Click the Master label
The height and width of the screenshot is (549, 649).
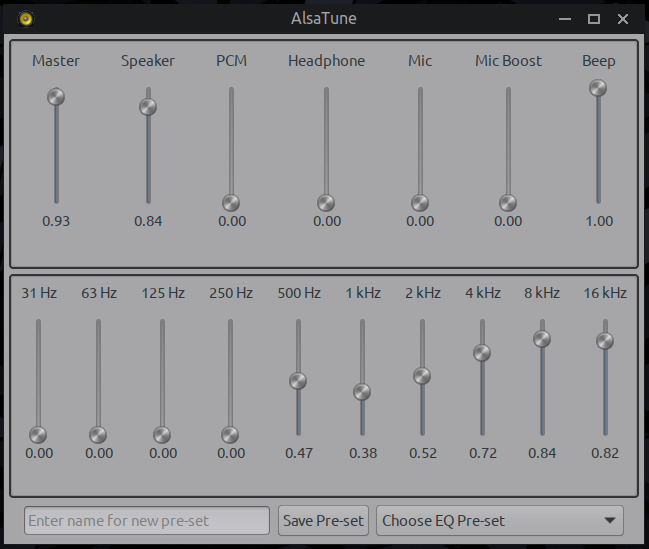[x=56, y=61]
